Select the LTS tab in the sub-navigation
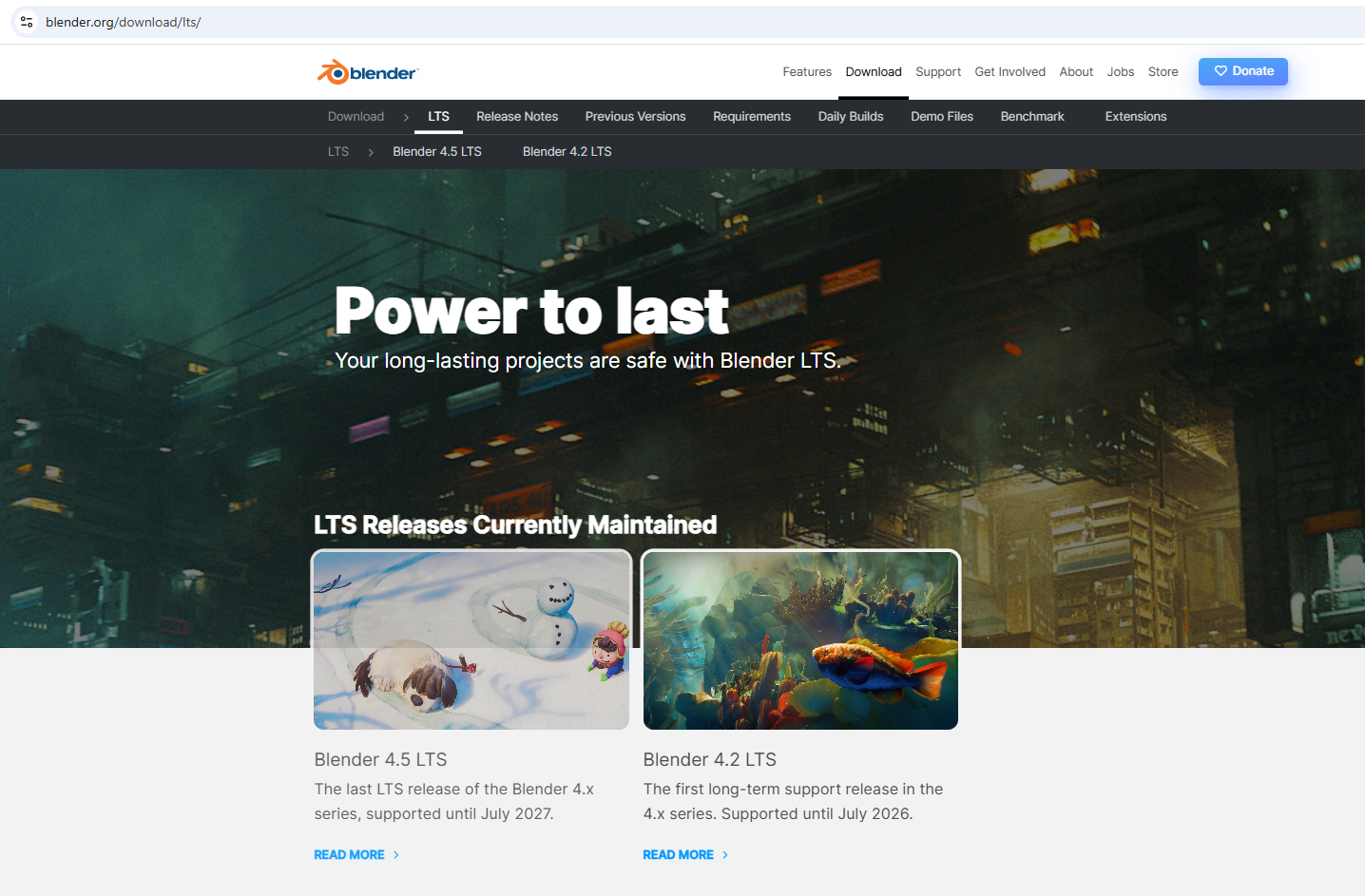Viewport: 1365px width, 896px height. [438, 117]
